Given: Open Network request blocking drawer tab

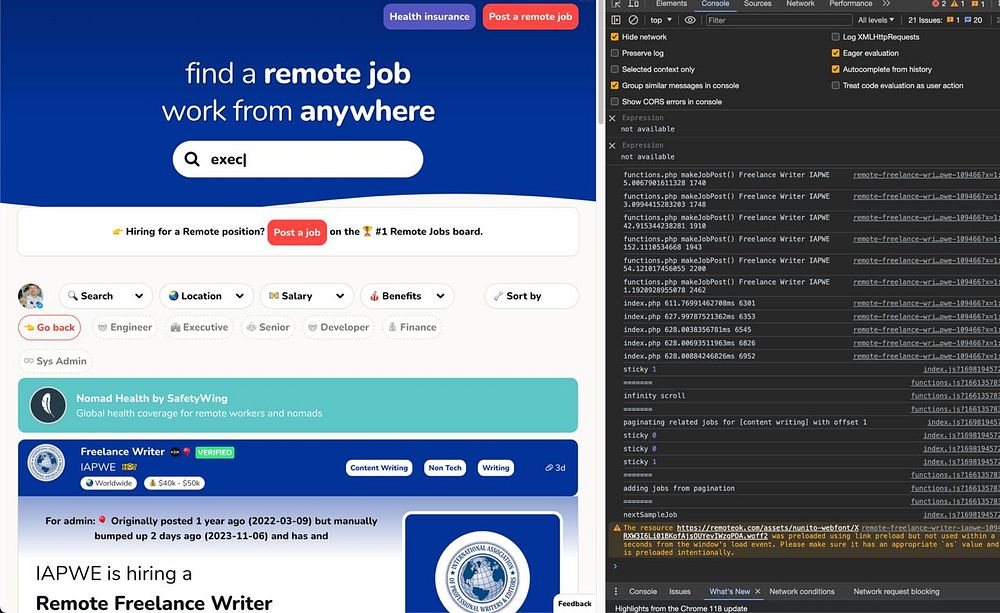Looking at the screenshot, I should click(896, 592).
